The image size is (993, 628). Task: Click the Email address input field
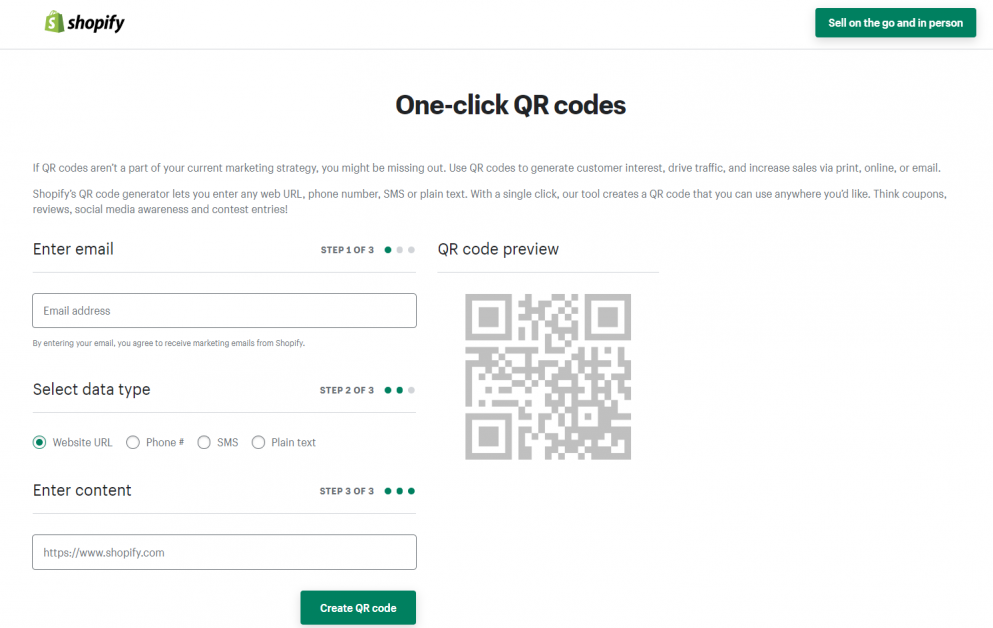point(224,310)
